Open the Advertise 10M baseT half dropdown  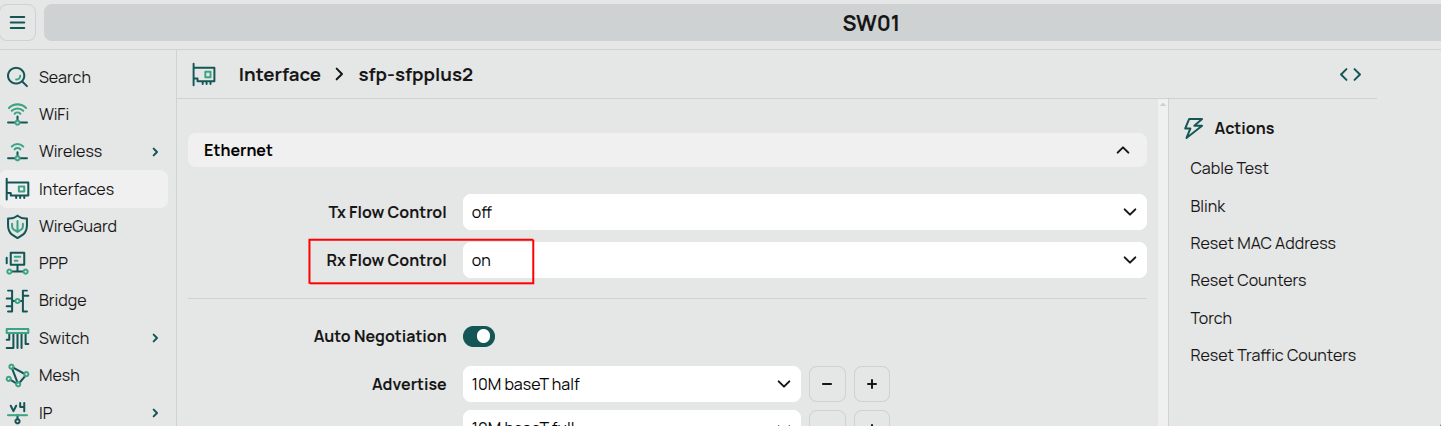pyautogui.click(x=631, y=384)
